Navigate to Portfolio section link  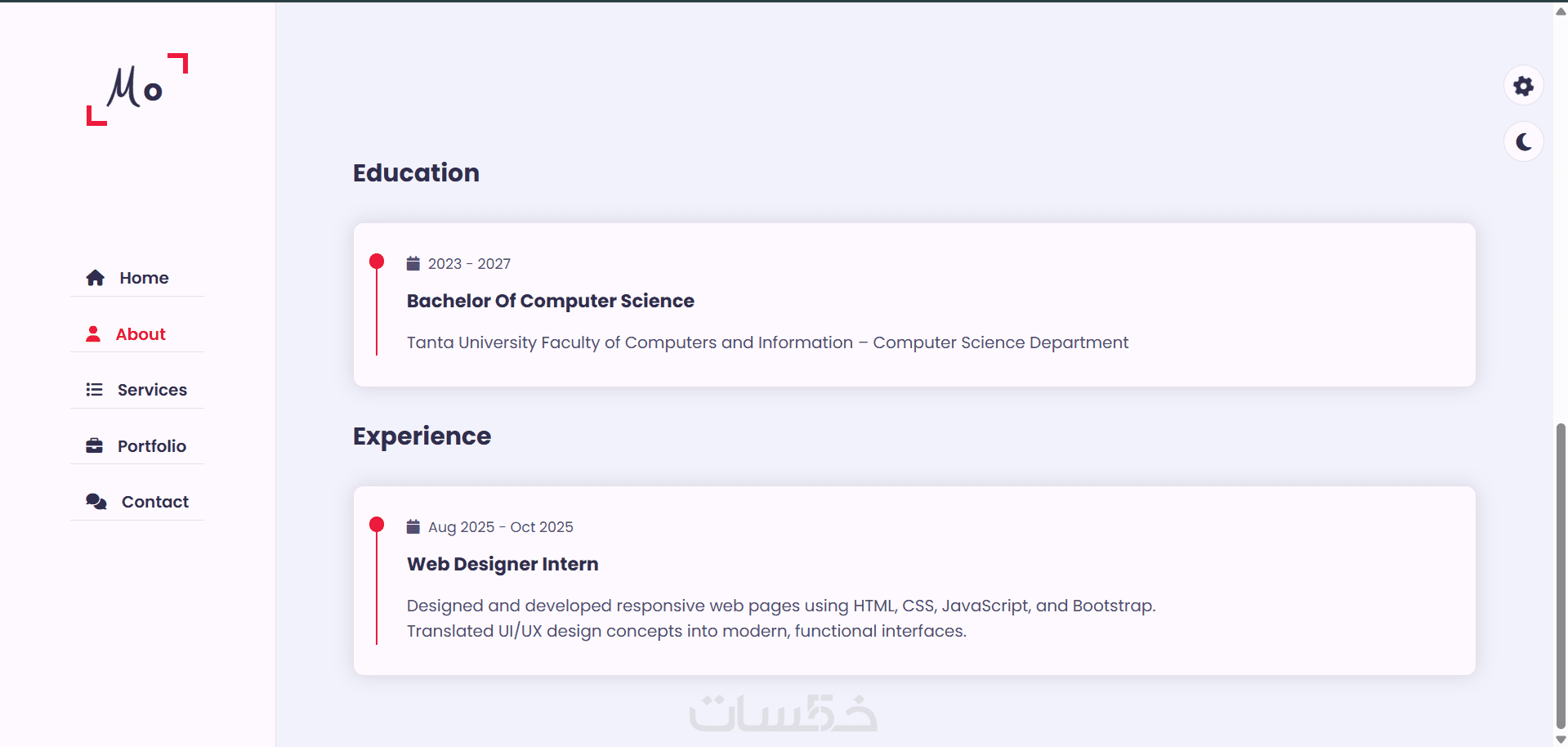pyautogui.click(x=152, y=446)
